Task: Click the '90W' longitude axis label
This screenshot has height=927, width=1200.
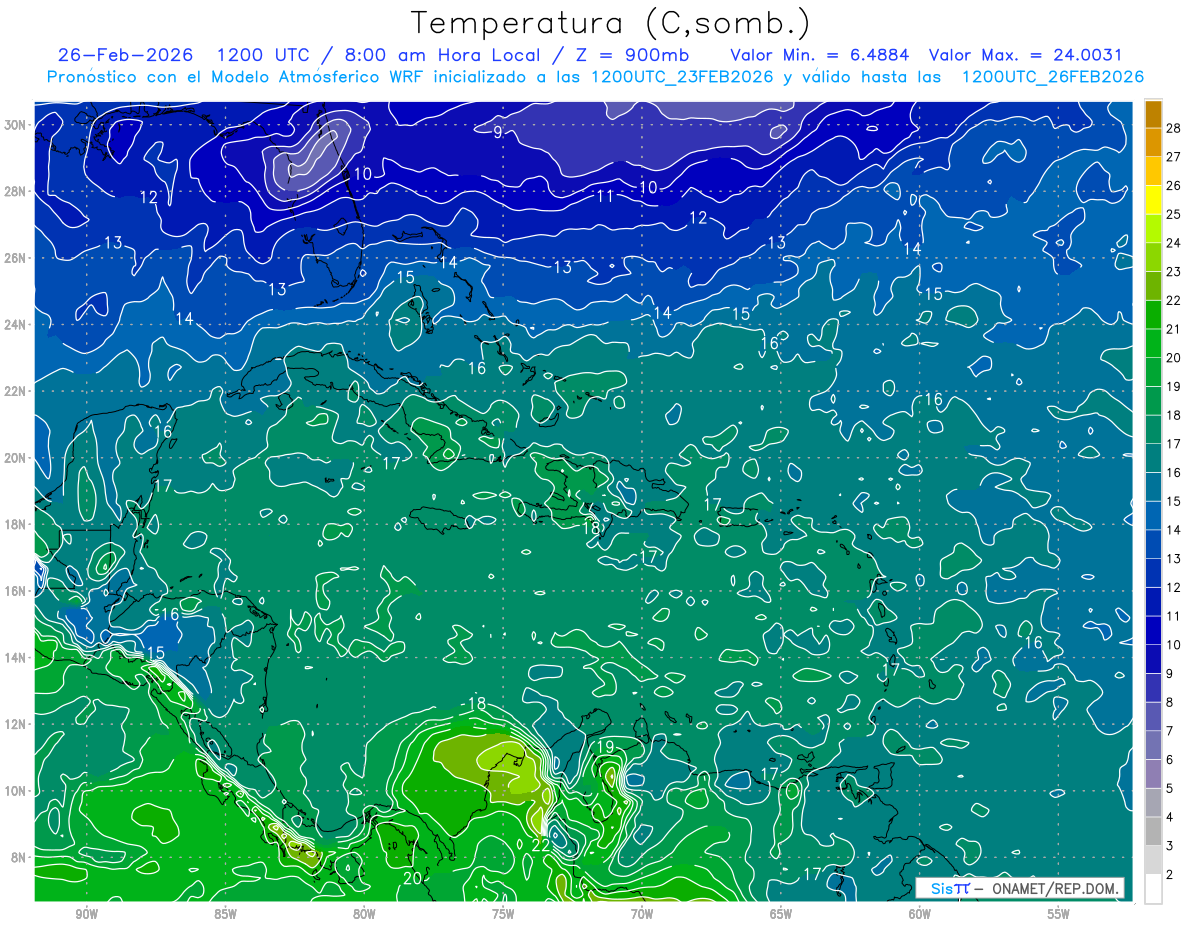Action: click(87, 914)
